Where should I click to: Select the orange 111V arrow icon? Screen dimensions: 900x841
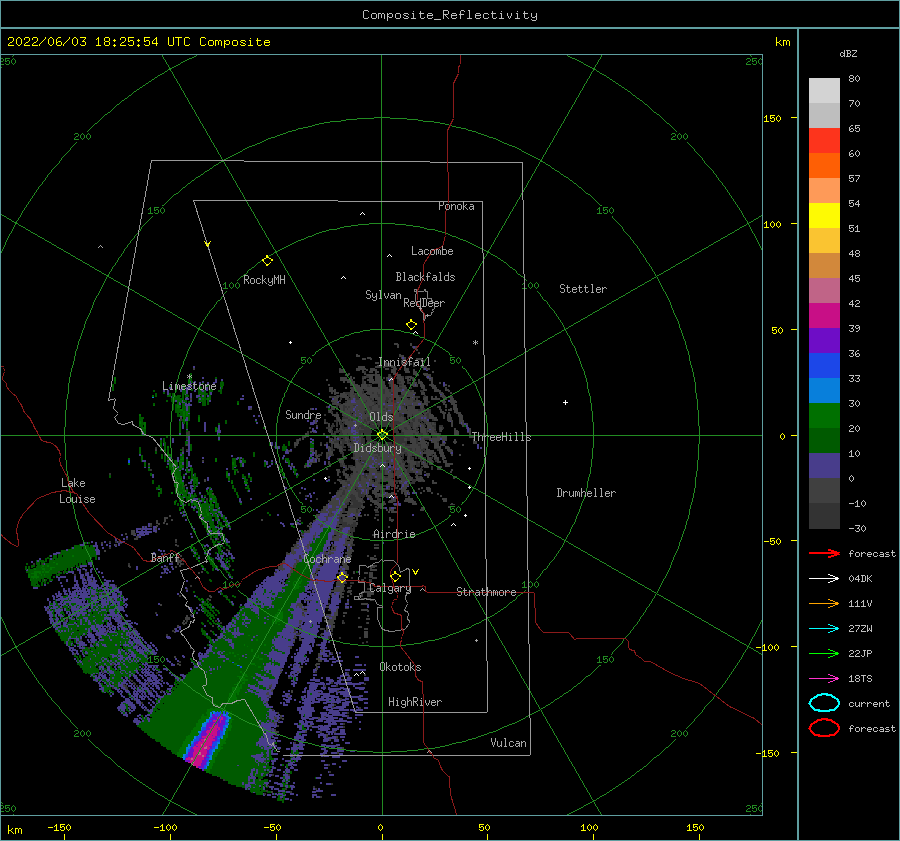click(824, 603)
